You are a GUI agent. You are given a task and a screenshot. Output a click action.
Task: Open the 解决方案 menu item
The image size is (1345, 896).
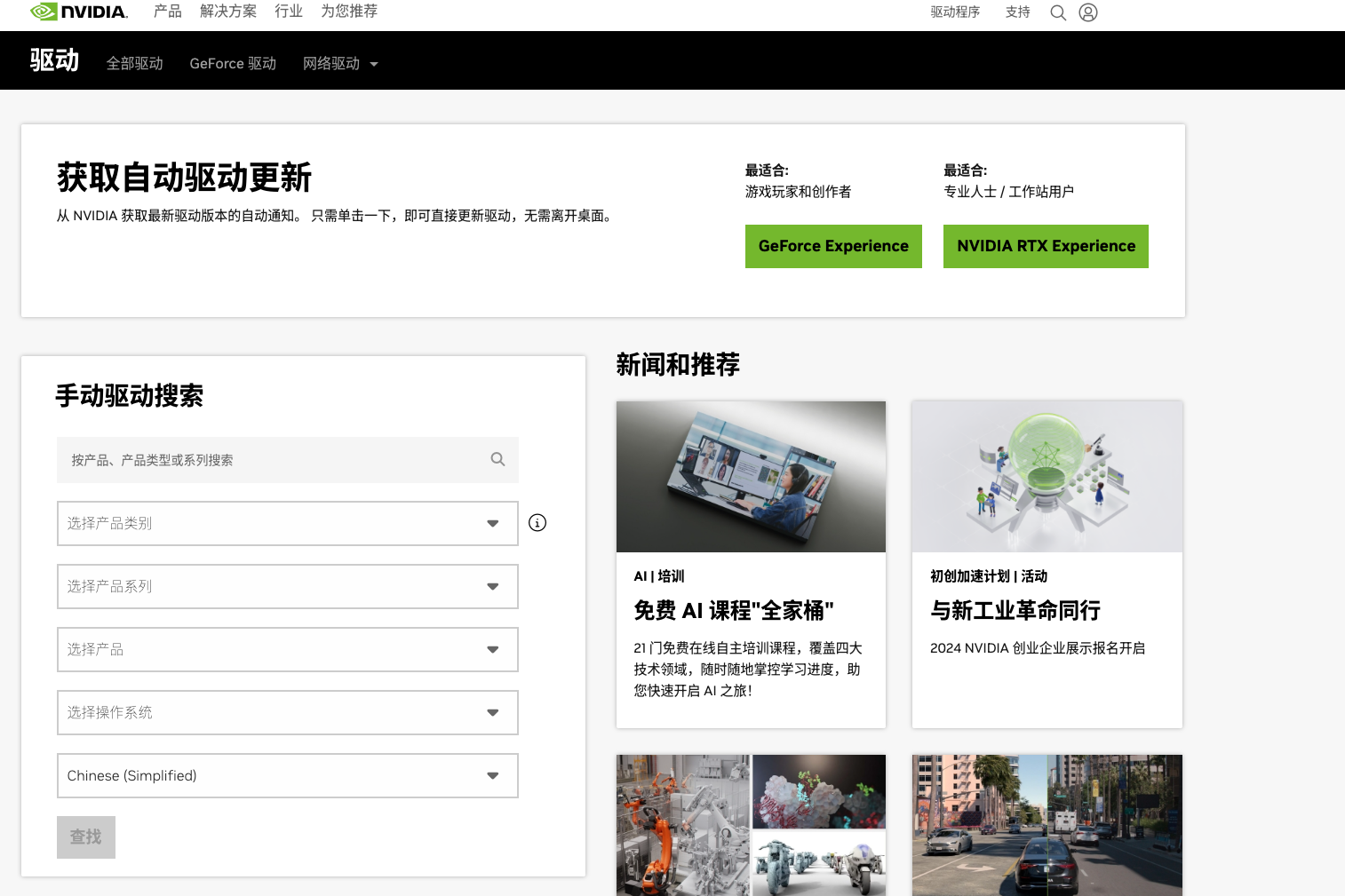point(228,12)
